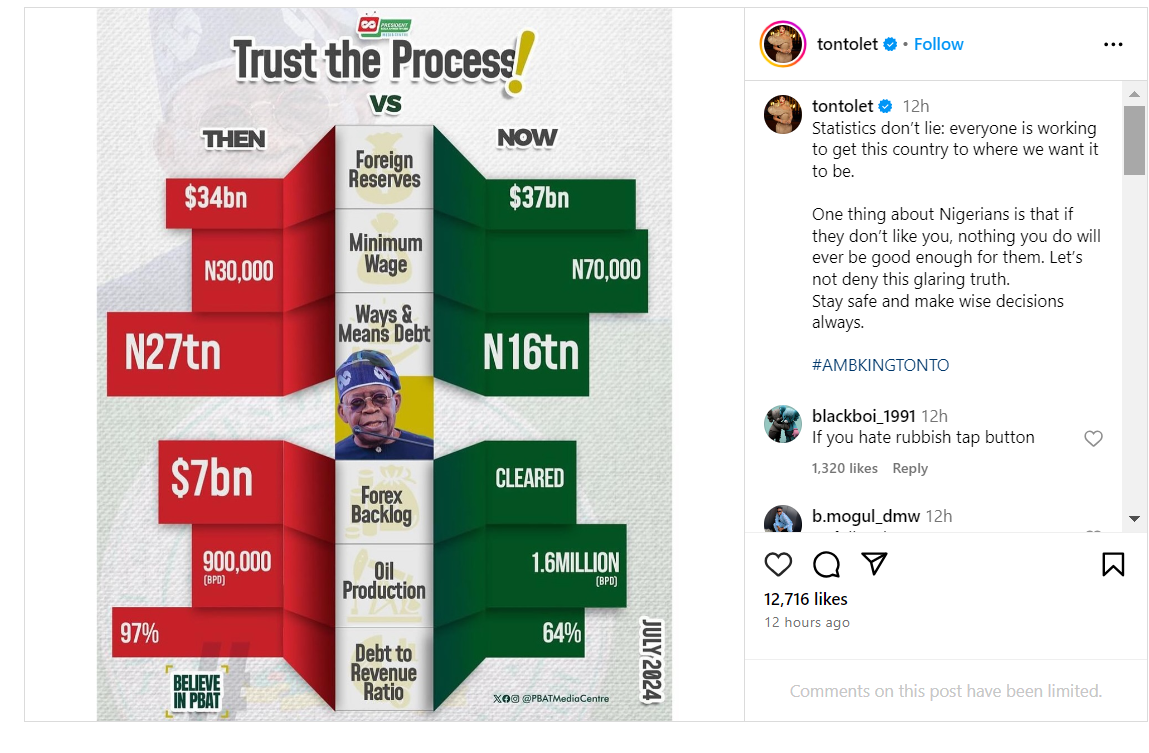This screenshot has width=1149, height=753.
Task: Reply to blackboi_1991's comment
Action: point(910,468)
